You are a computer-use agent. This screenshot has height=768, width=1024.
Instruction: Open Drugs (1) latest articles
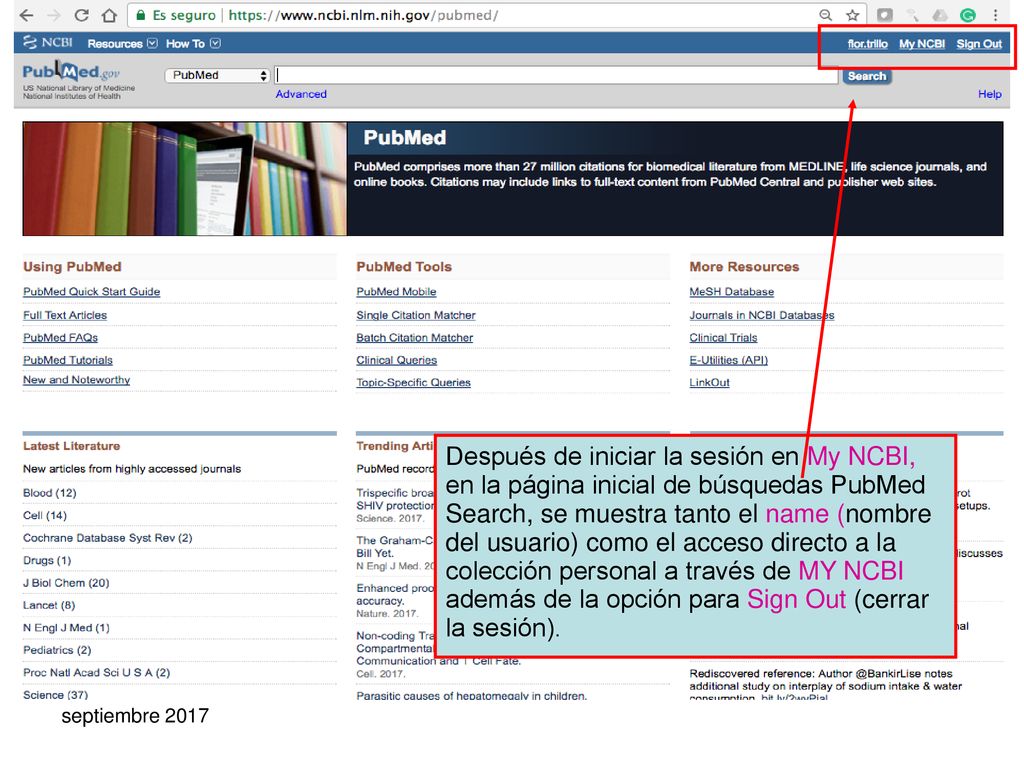pos(47,561)
